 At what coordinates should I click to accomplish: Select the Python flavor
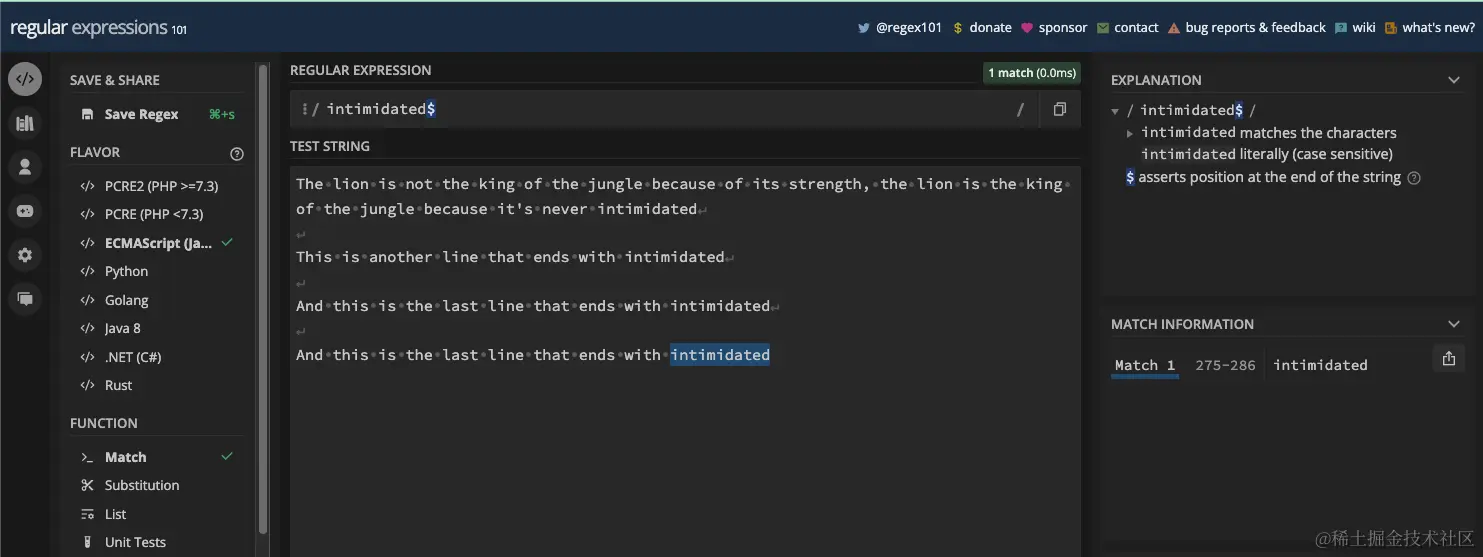click(126, 271)
